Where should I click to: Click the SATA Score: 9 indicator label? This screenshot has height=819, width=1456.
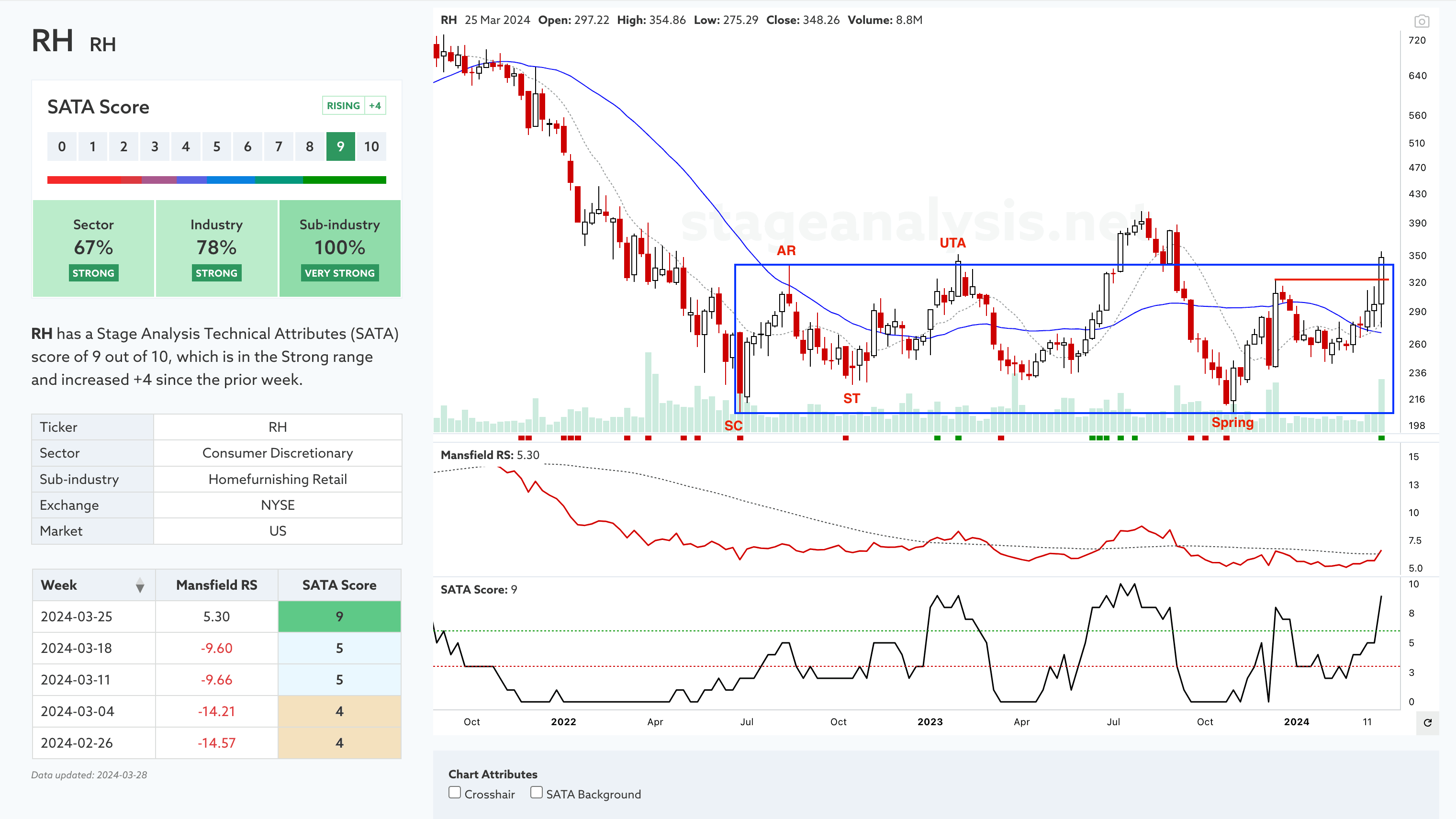click(479, 590)
